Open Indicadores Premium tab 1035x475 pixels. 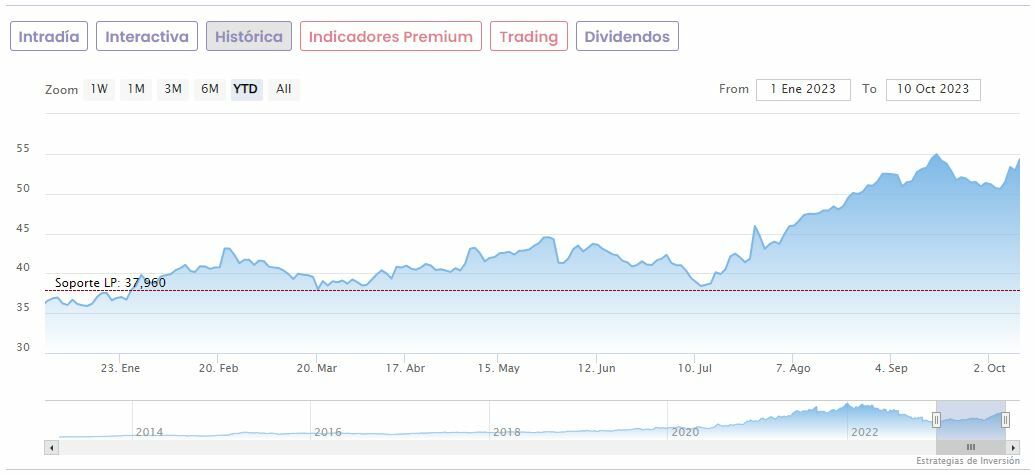tap(390, 37)
